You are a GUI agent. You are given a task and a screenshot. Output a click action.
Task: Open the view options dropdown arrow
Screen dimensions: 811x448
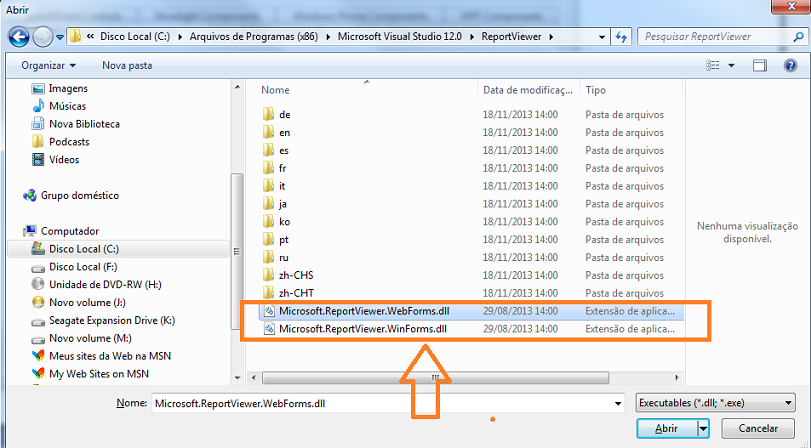[x=731, y=66]
